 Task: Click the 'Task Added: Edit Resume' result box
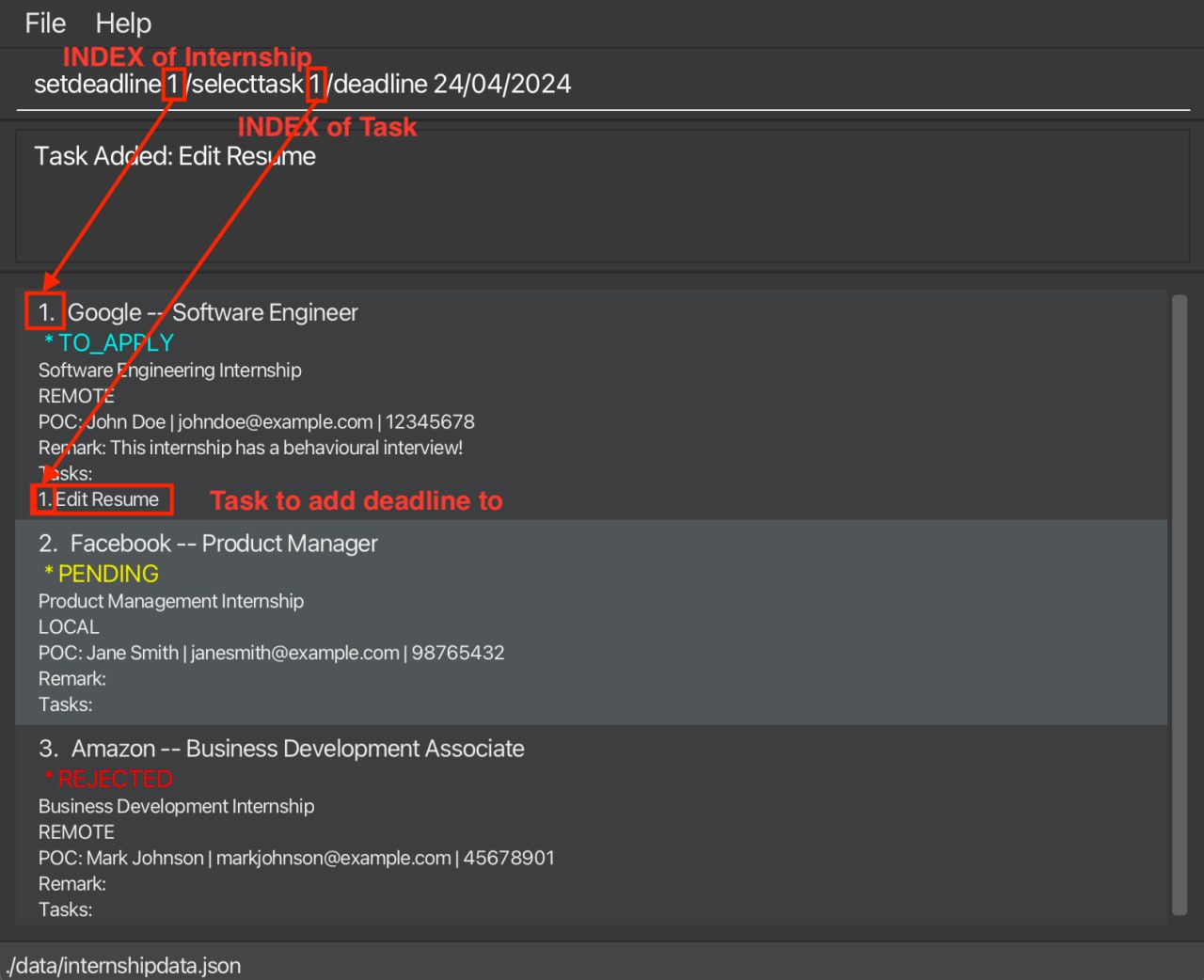pyautogui.click(x=602, y=196)
